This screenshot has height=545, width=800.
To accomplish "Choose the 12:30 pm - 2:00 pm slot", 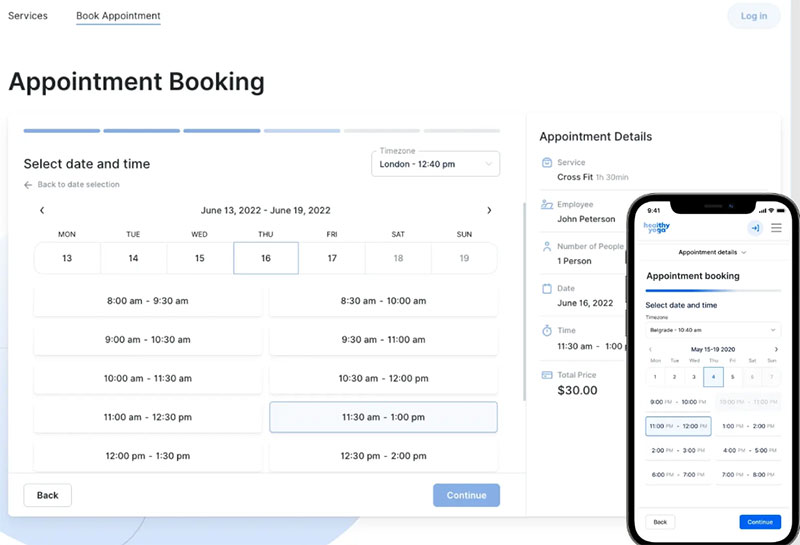I will click(x=383, y=456).
